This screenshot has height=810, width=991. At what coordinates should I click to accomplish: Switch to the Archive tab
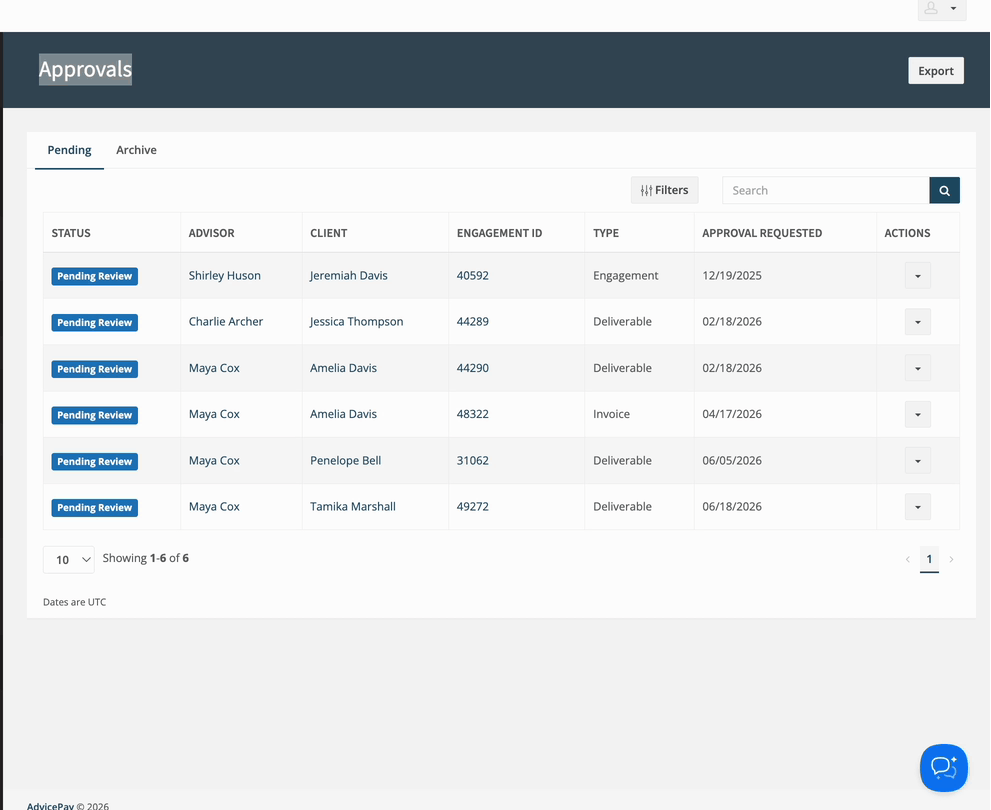tap(137, 150)
